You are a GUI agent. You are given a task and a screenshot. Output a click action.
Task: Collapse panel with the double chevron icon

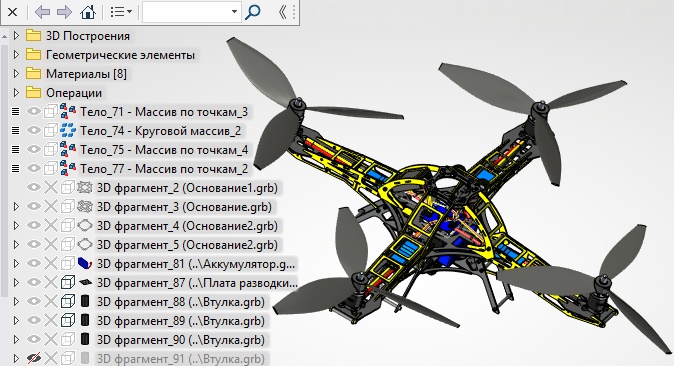coord(282,12)
